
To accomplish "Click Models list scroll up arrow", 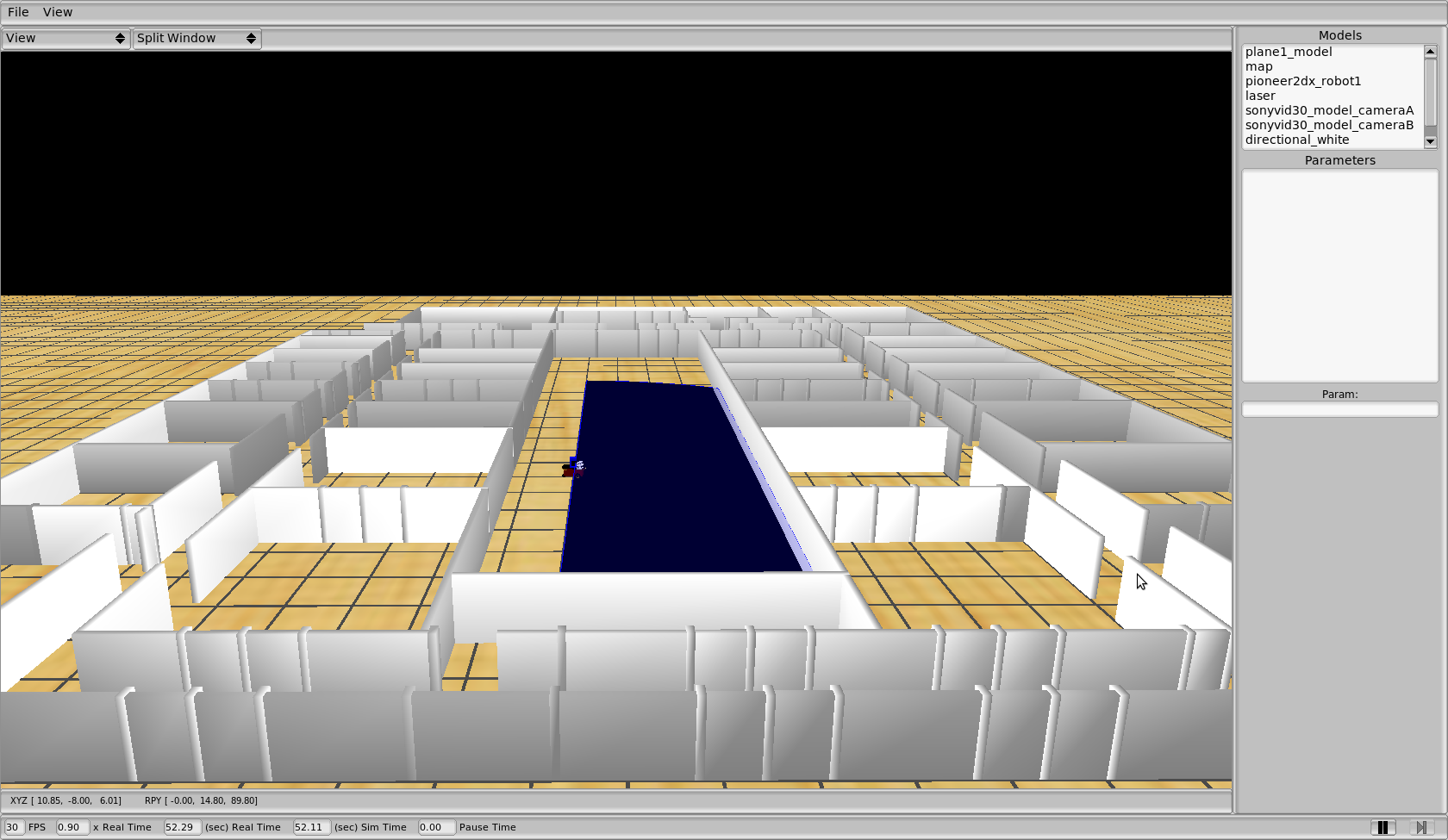I will point(1431,52).
